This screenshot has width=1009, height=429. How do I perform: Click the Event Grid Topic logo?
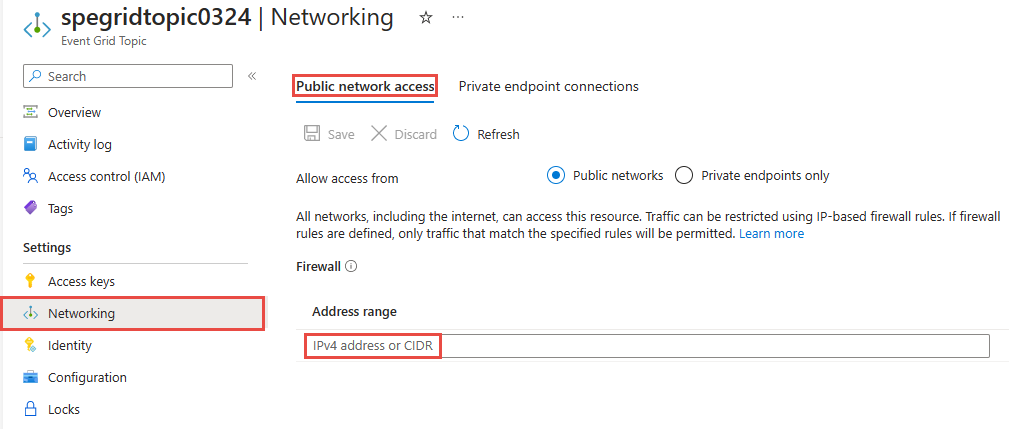pyautogui.click(x=37, y=26)
